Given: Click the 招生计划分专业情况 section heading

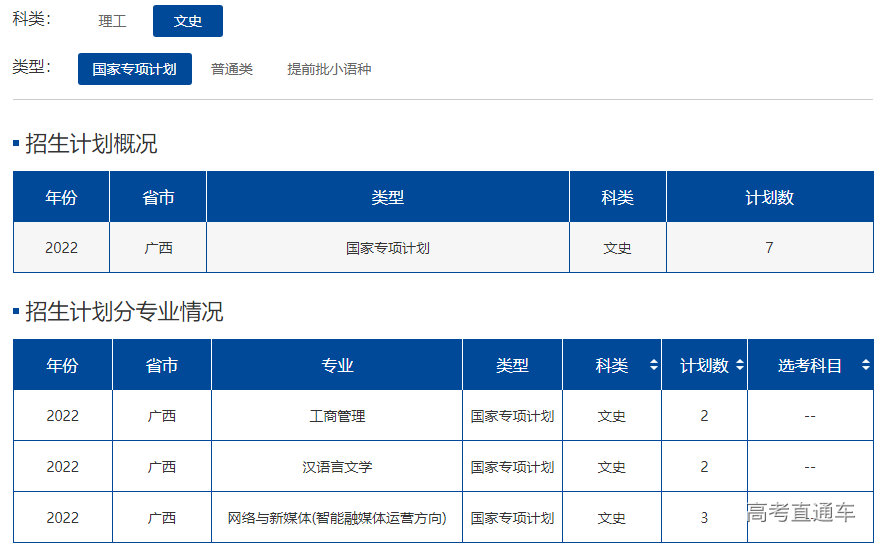Looking at the screenshot, I should (124, 312).
